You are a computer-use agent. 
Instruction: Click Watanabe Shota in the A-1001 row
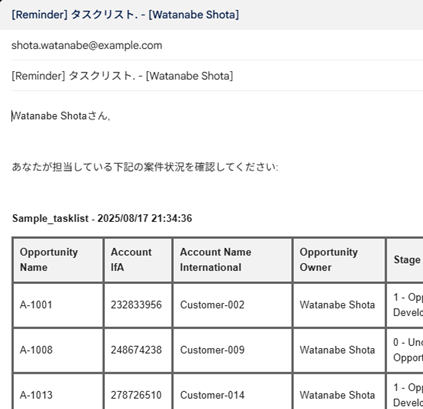click(x=339, y=305)
